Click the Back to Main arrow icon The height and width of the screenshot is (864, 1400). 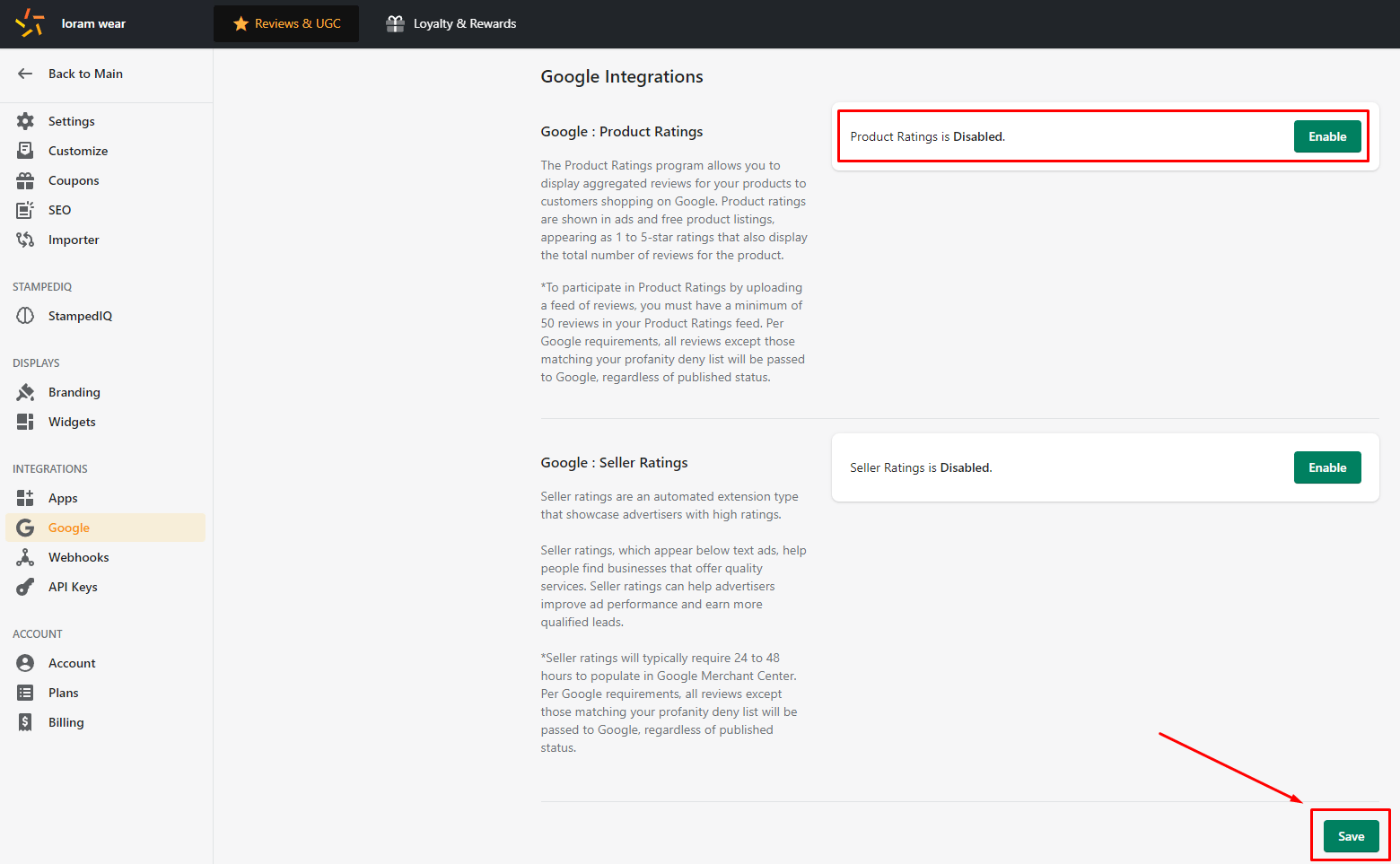point(25,74)
